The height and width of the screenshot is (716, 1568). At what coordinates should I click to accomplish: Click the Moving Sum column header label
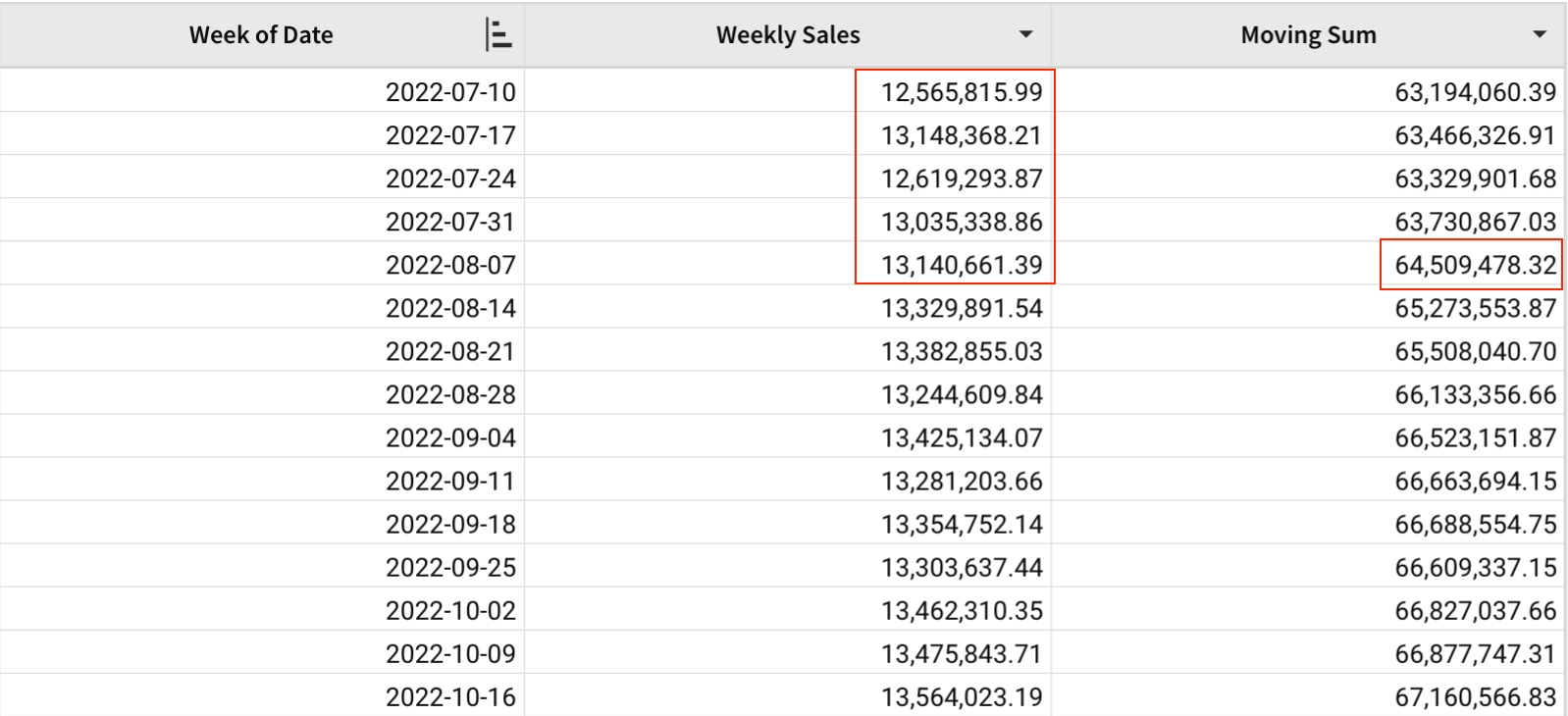click(x=1308, y=35)
